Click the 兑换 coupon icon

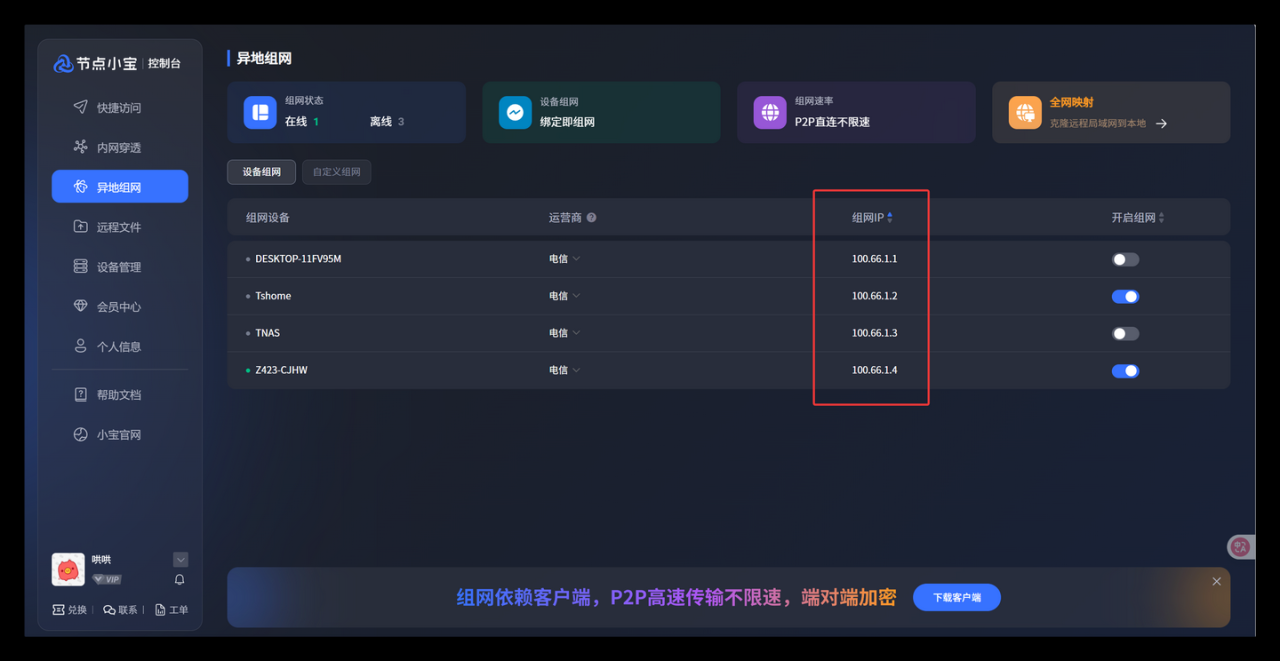click(x=59, y=610)
